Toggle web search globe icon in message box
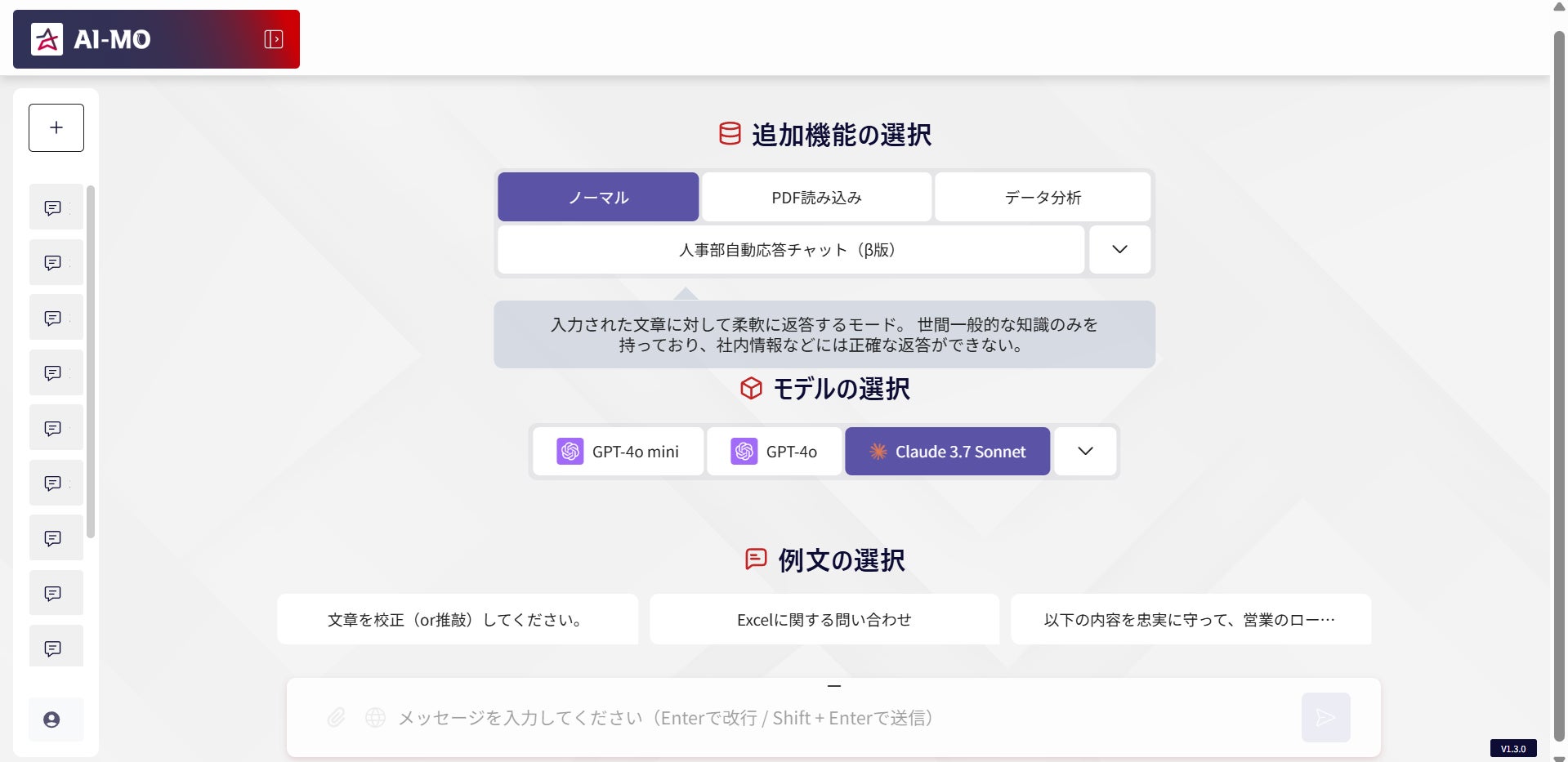The image size is (1568, 762). pos(375,718)
